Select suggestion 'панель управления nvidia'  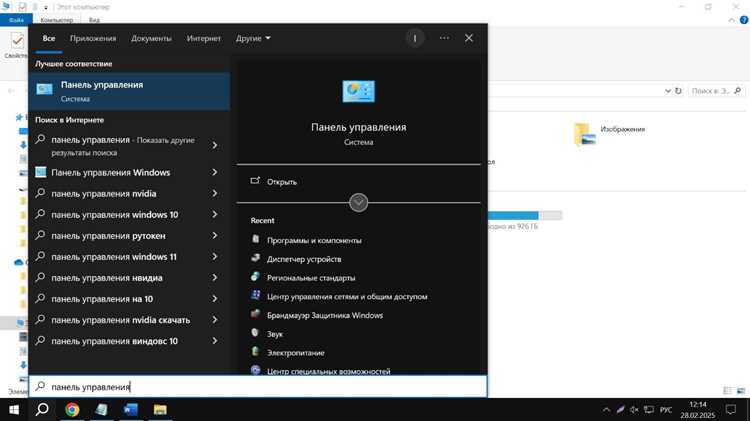(x=104, y=193)
